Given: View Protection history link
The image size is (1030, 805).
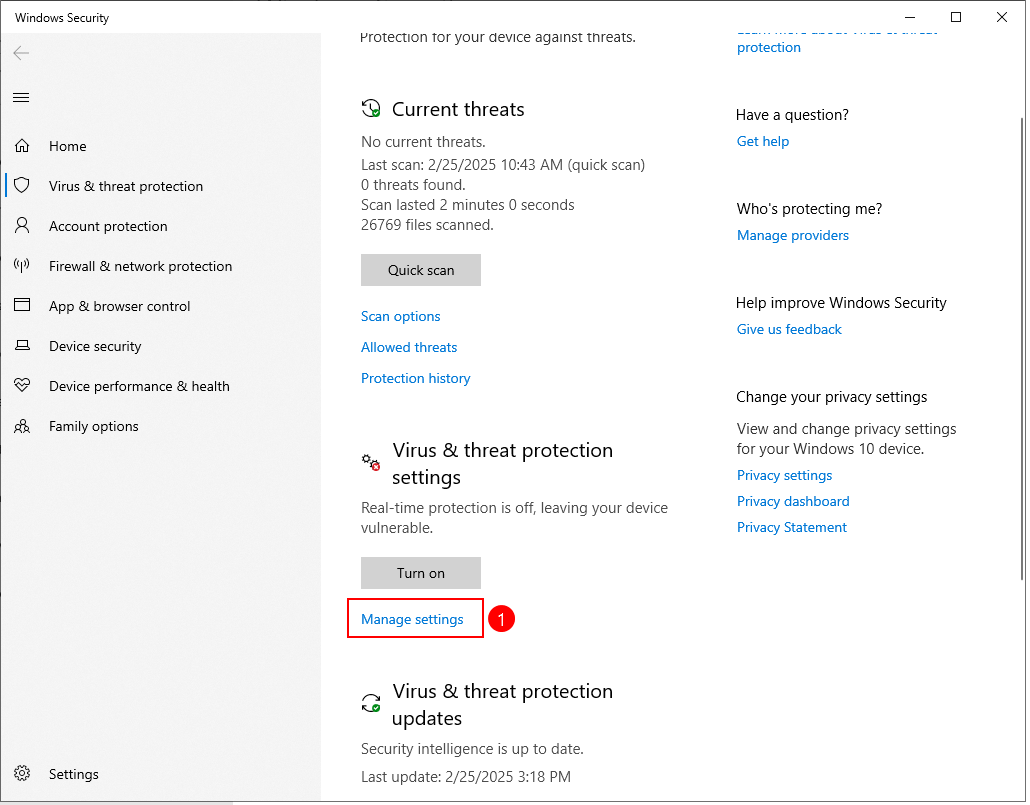Looking at the screenshot, I should tap(416, 379).
